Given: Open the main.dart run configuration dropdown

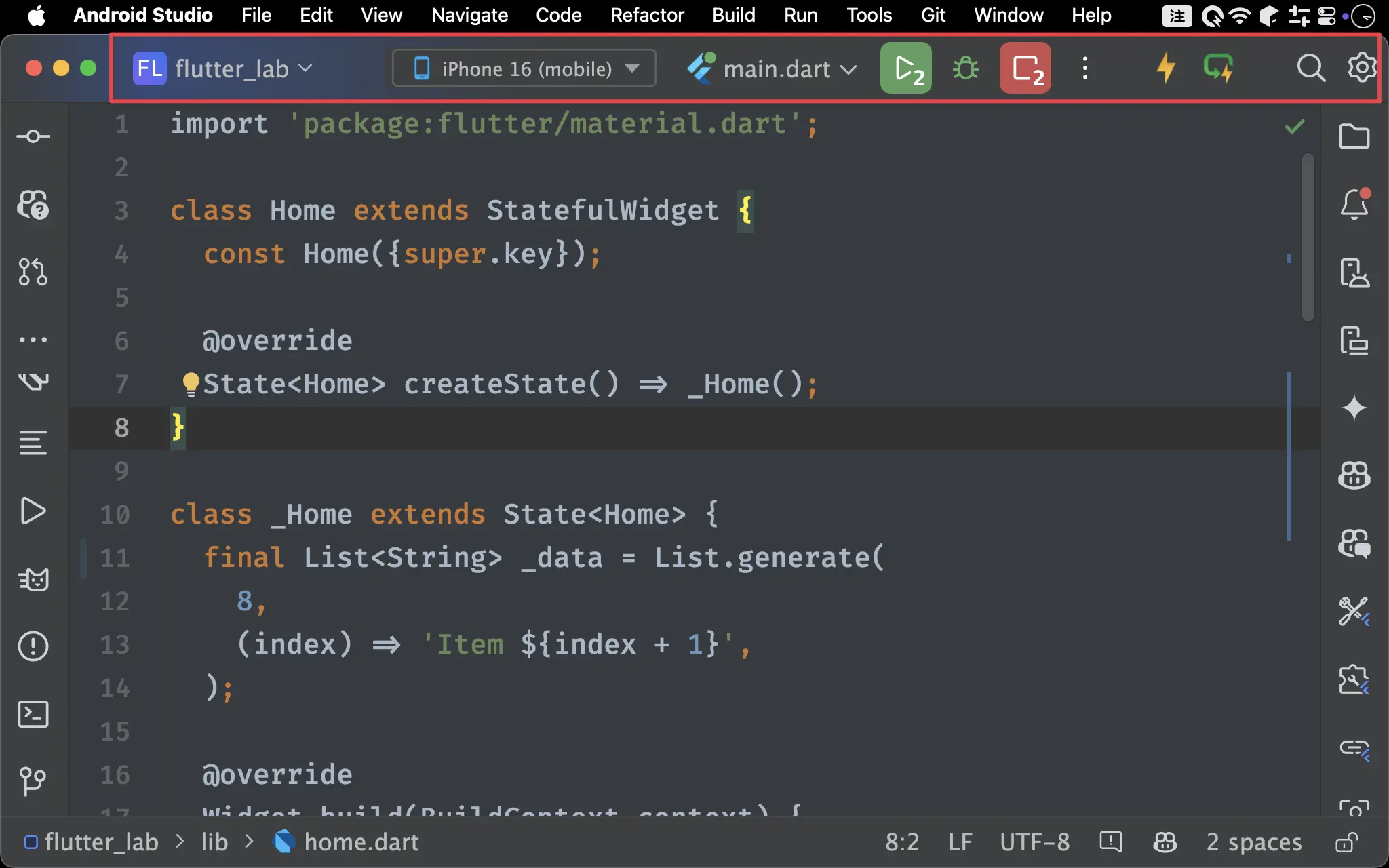Looking at the screenshot, I should tap(772, 68).
